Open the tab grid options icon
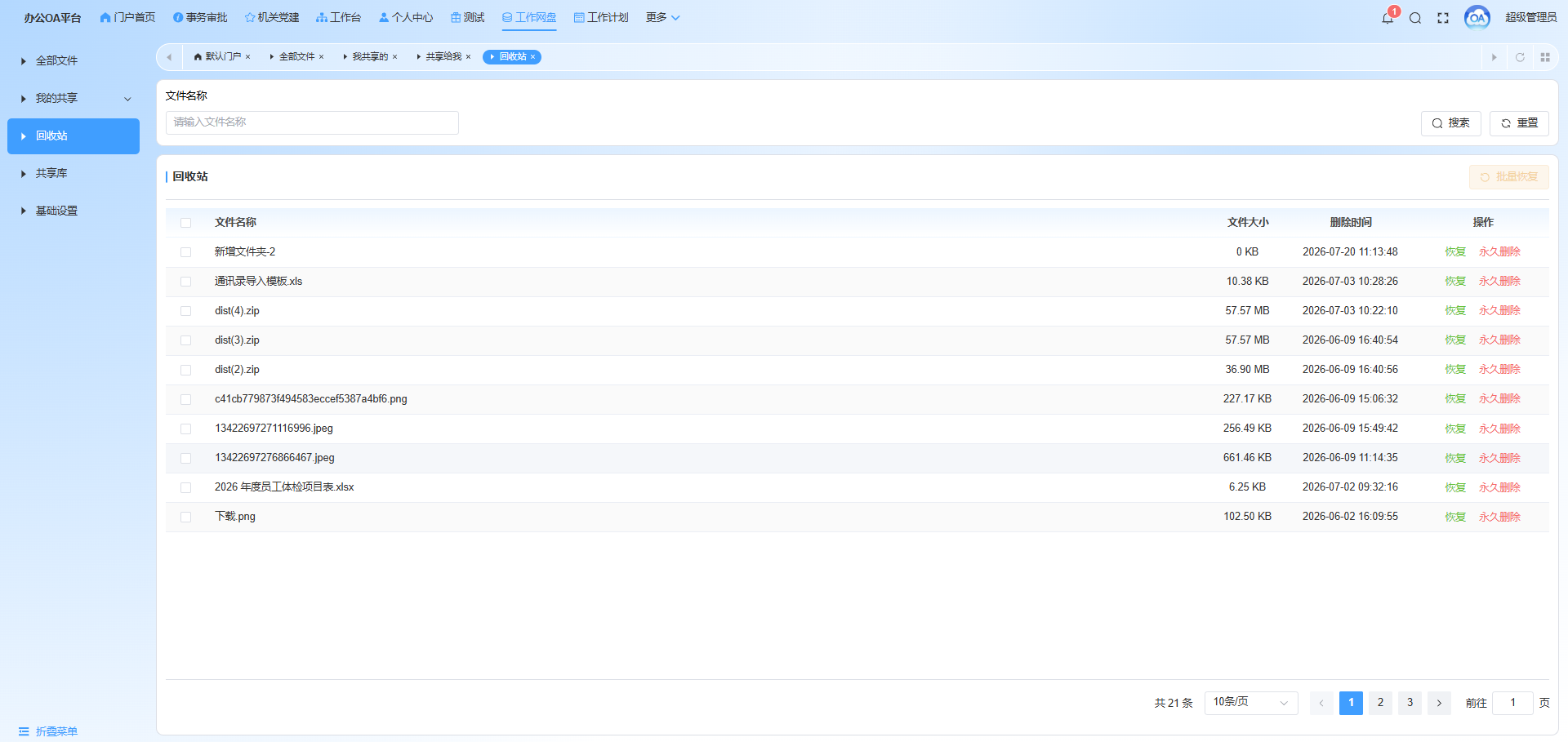The width and height of the screenshot is (1568, 742). pyautogui.click(x=1545, y=57)
